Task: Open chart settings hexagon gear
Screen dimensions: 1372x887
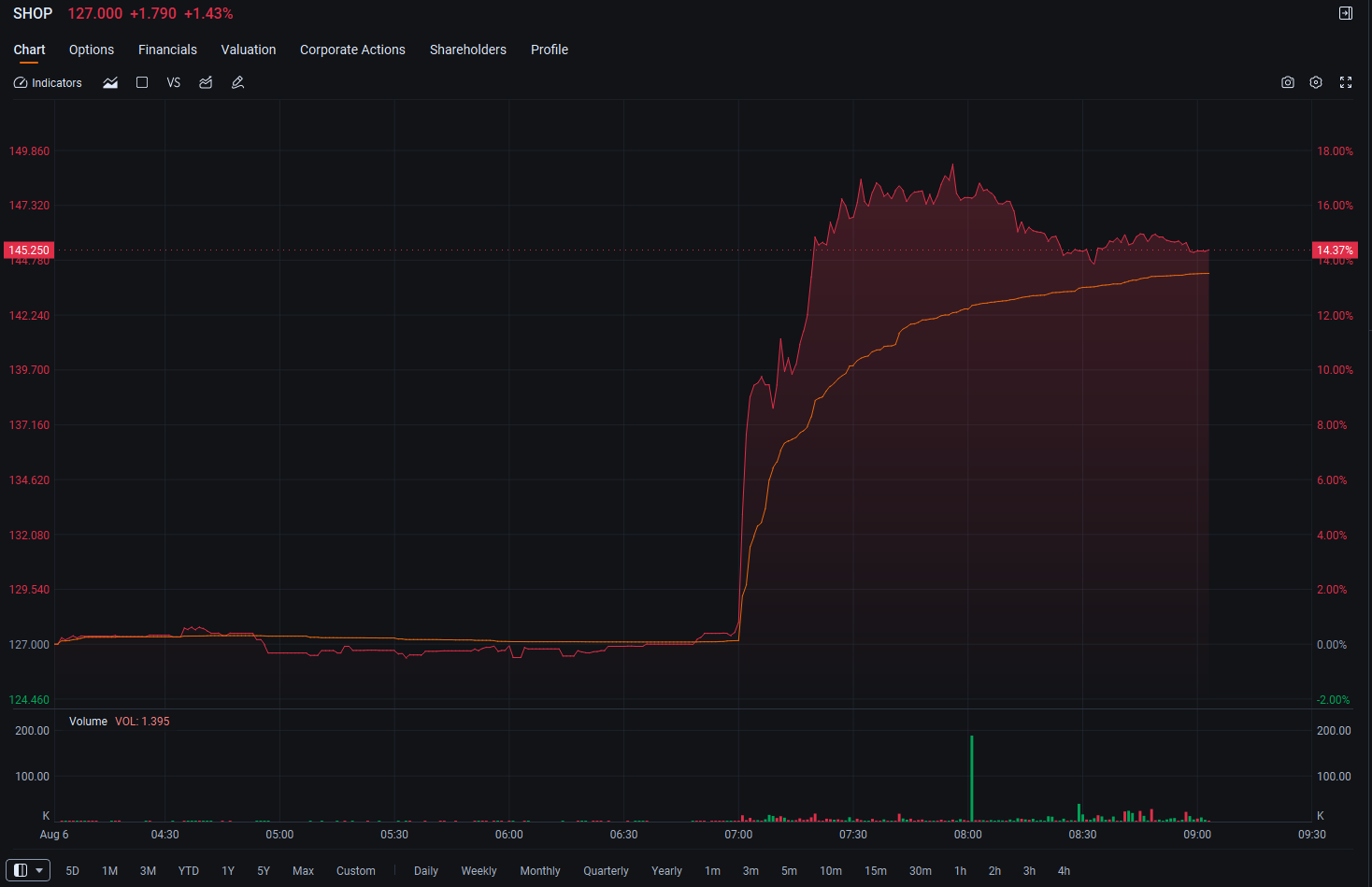Action: click(x=1316, y=82)
